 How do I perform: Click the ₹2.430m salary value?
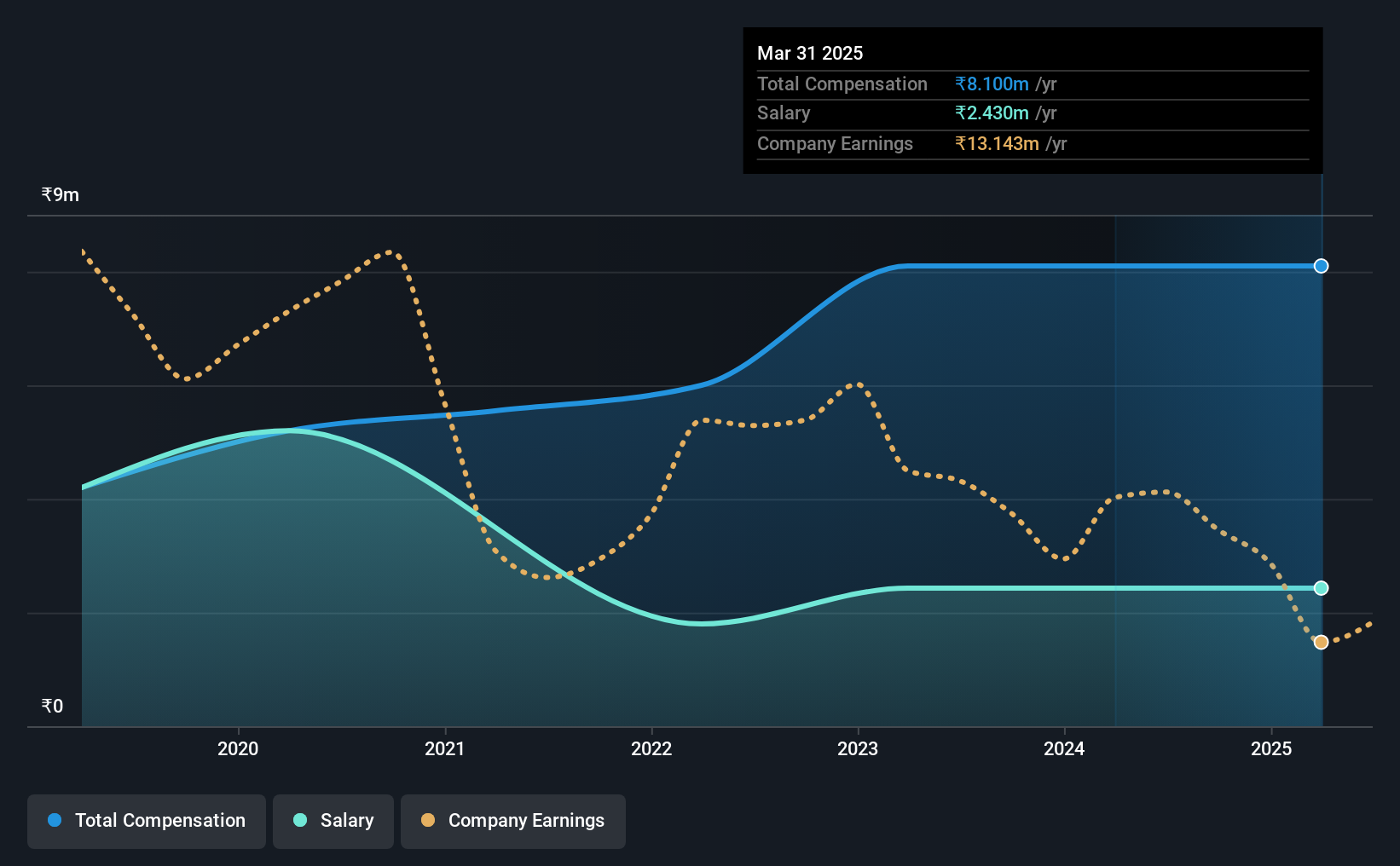[992, 113]
